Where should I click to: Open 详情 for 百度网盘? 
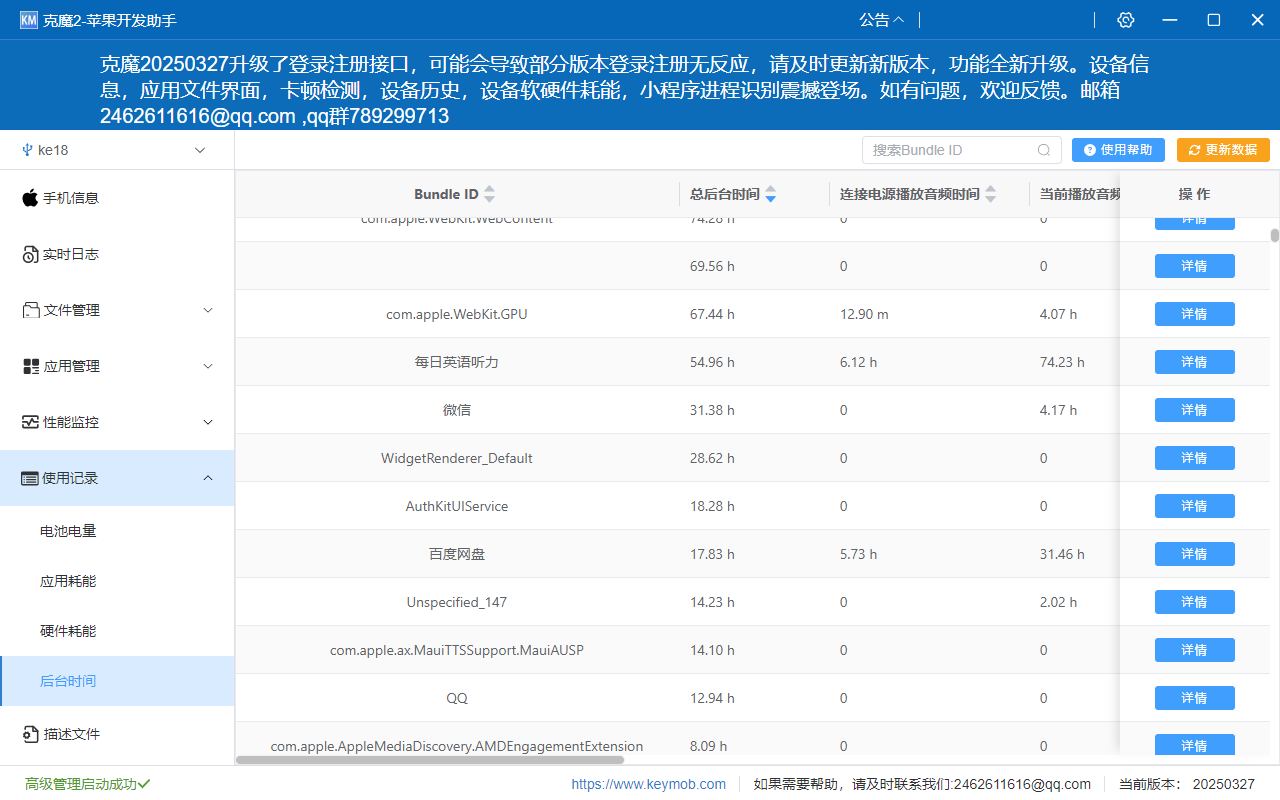(1194, 554)
